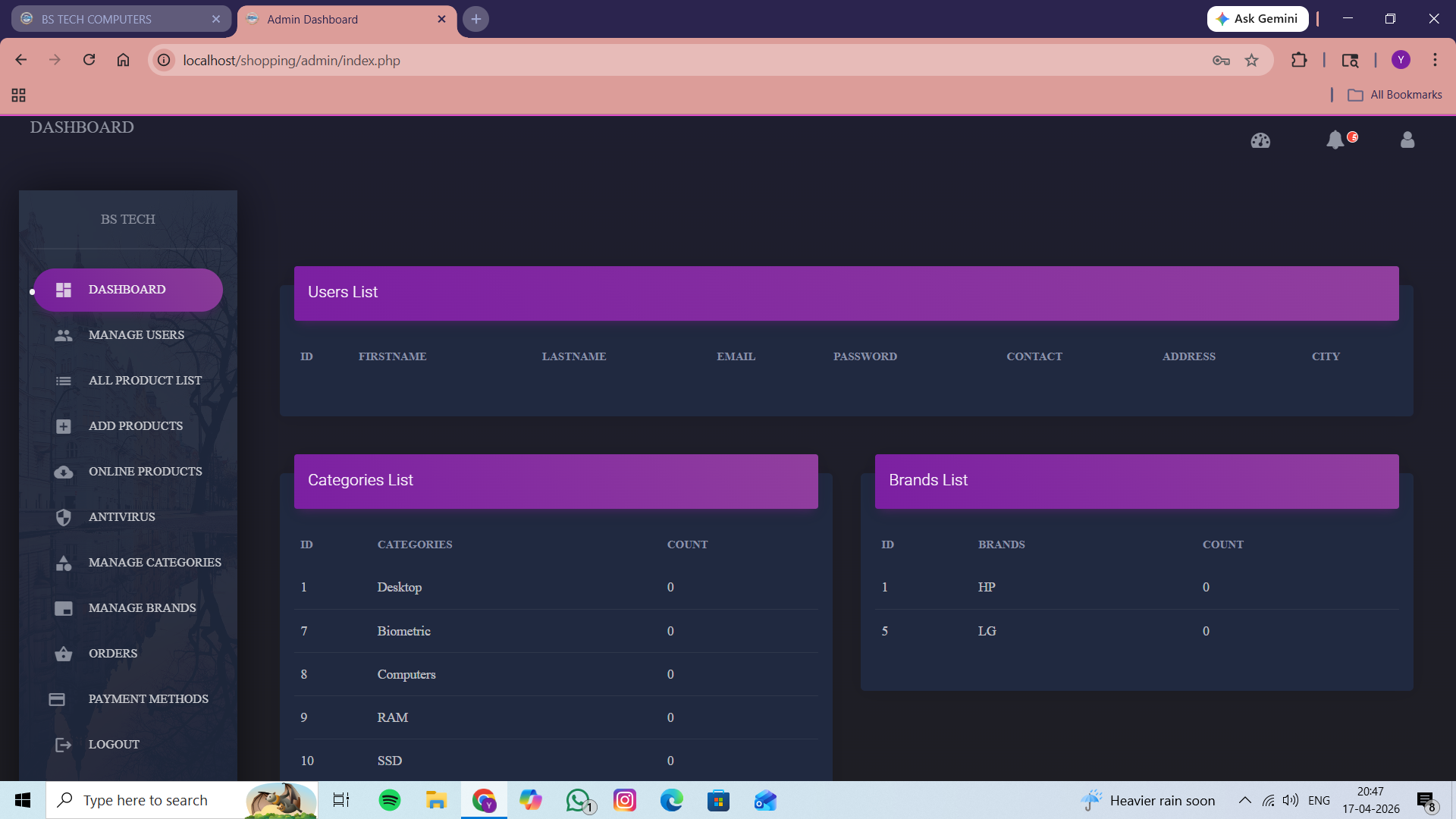Click the Logout sidebar entry
The width and height of the screenshot is (1456, 819).
tap(114, 744)
